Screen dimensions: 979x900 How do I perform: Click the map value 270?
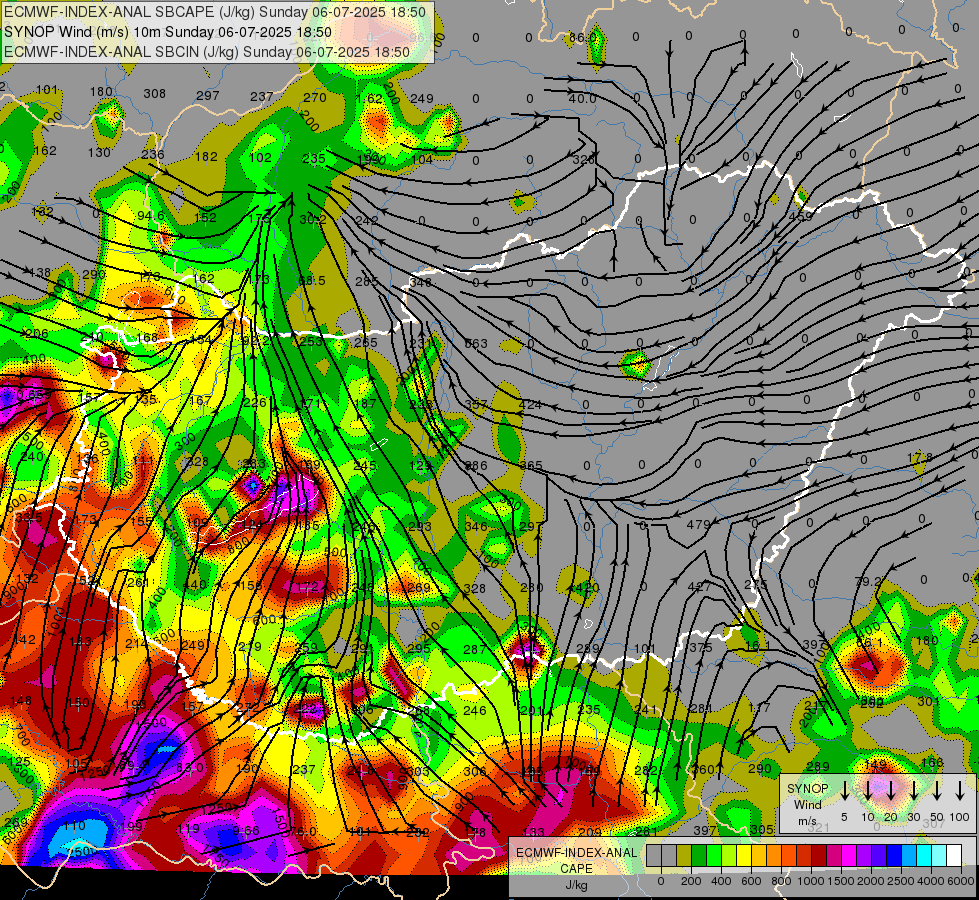pos(315,97)
